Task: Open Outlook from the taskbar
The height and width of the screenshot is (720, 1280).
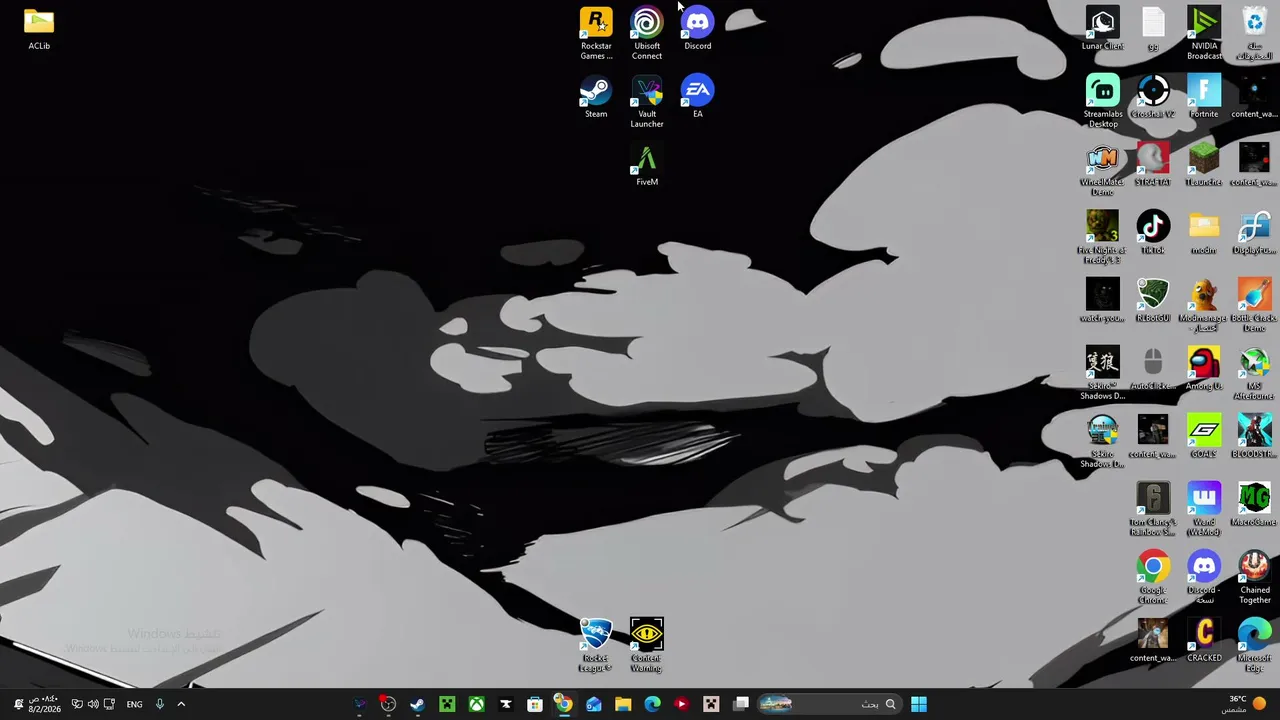Action: pyautogui.click(x=594, y=704)
